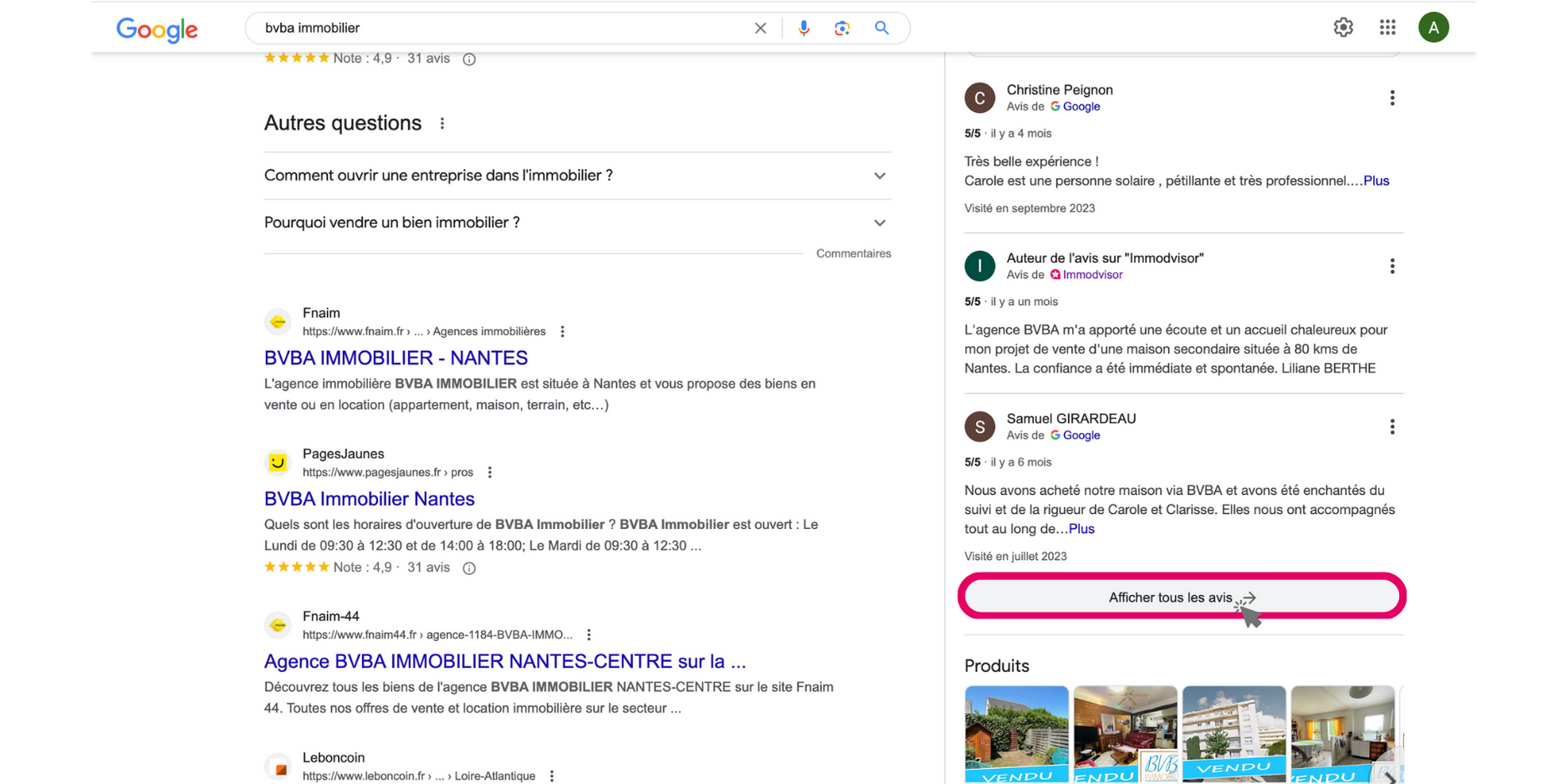Open the PagesJaunes result more-options menu
Image resolution: width=1568 pixels, height=784 pixels.
tap(490, 472)
